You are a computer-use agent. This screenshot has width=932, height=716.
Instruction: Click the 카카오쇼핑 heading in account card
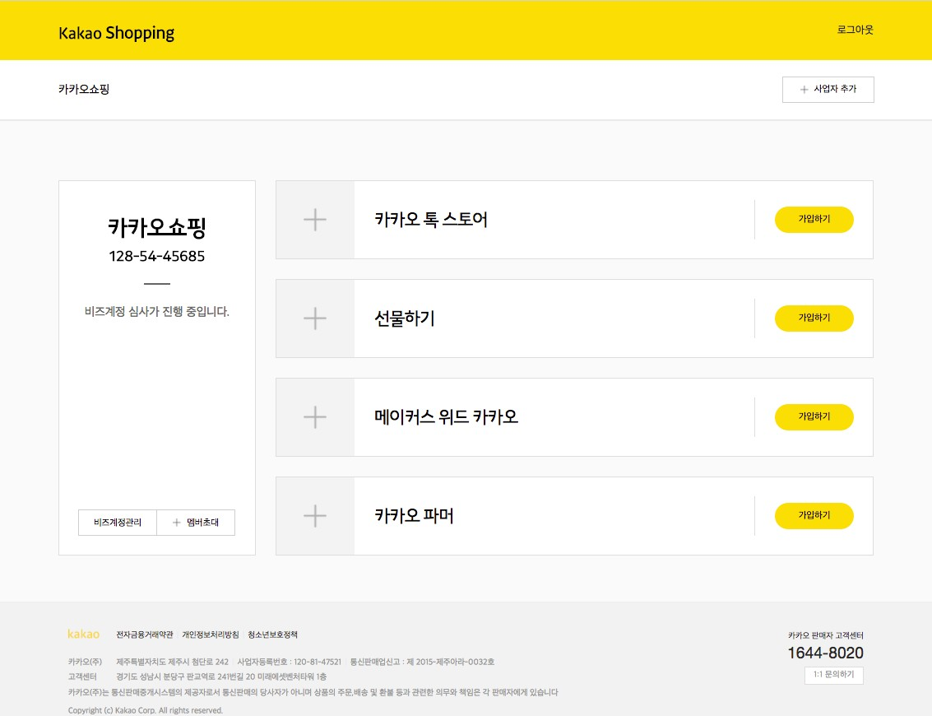pos(157,228)
